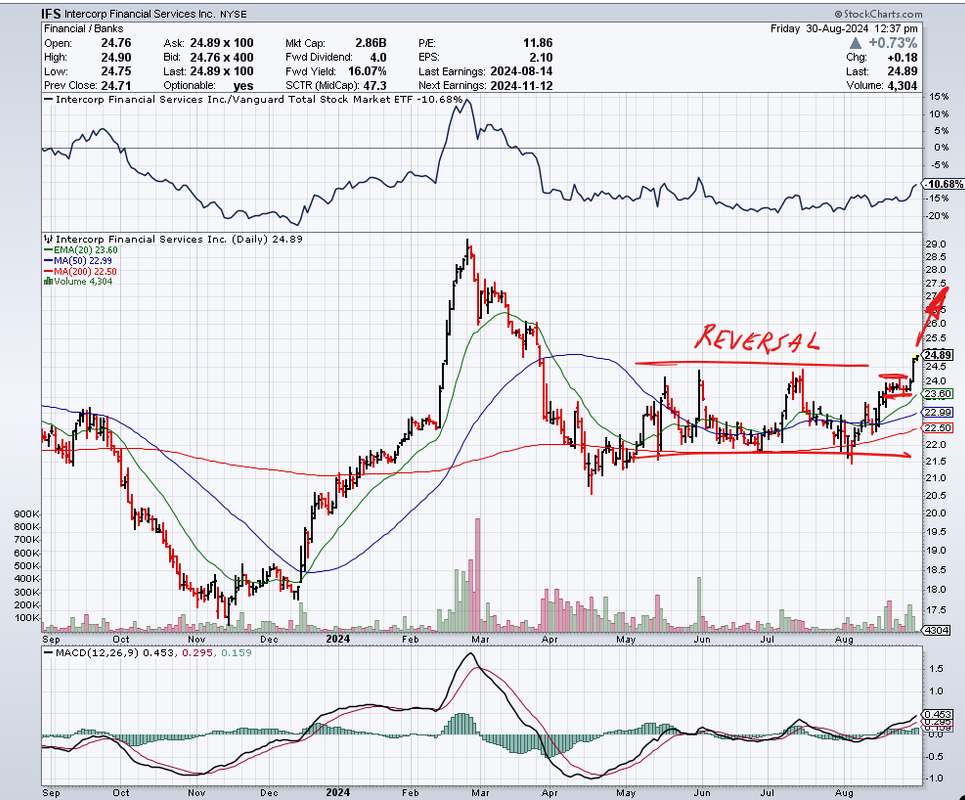Click the 900K volume axis label
Viewport: 965px width, 800px height.
pyautogui.click(x=28, y=514)
